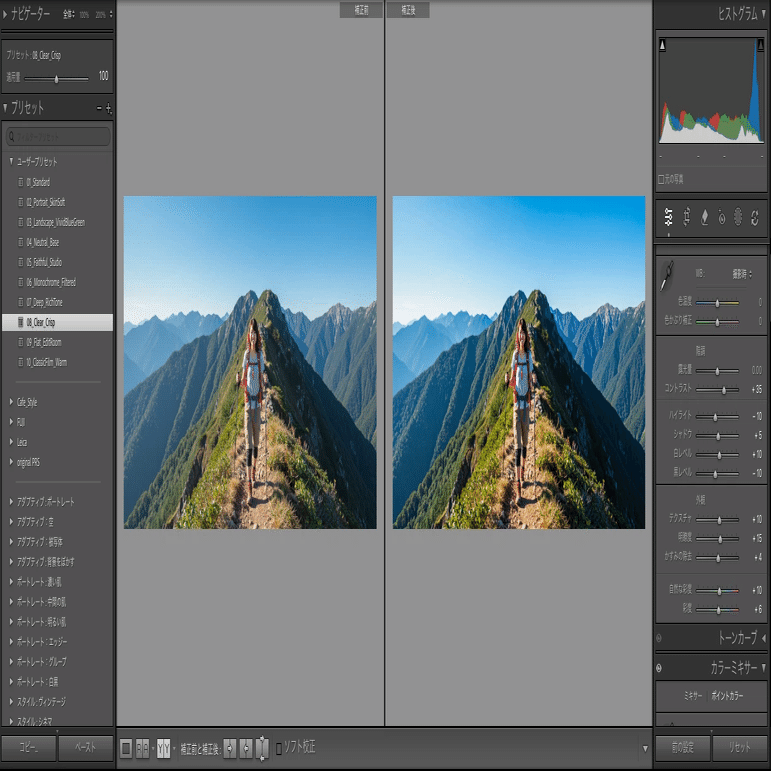Expand the FUJI preset group
The width and height of the screenshot is (771, 771).
click(x=11, y=422)
